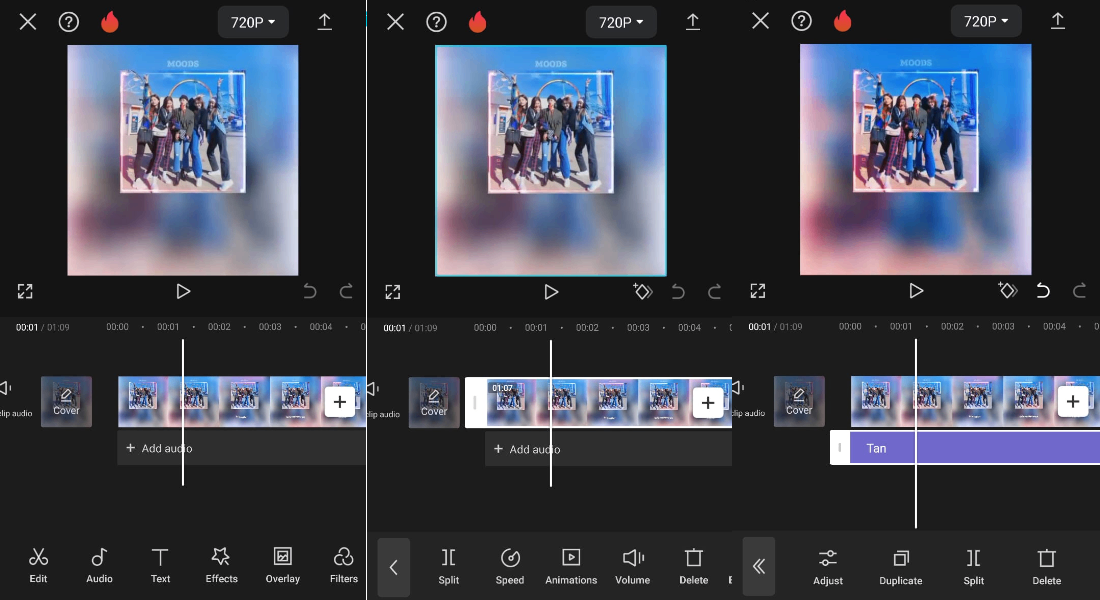Export video with upload arrow in left panel
This screenshot has height=600, width=1100.
(324, 22)
